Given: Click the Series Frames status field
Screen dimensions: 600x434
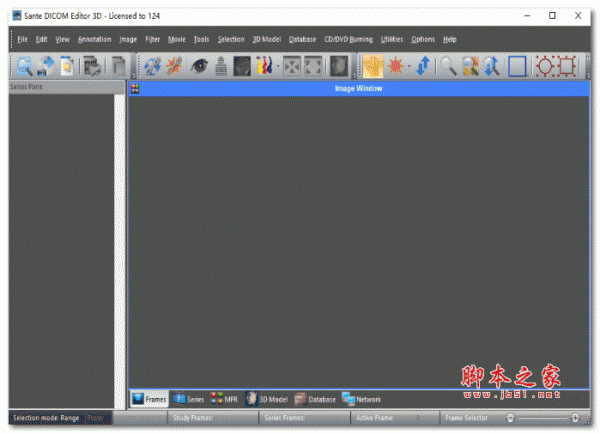Looking at the screenshot, I should click(305, 418).
